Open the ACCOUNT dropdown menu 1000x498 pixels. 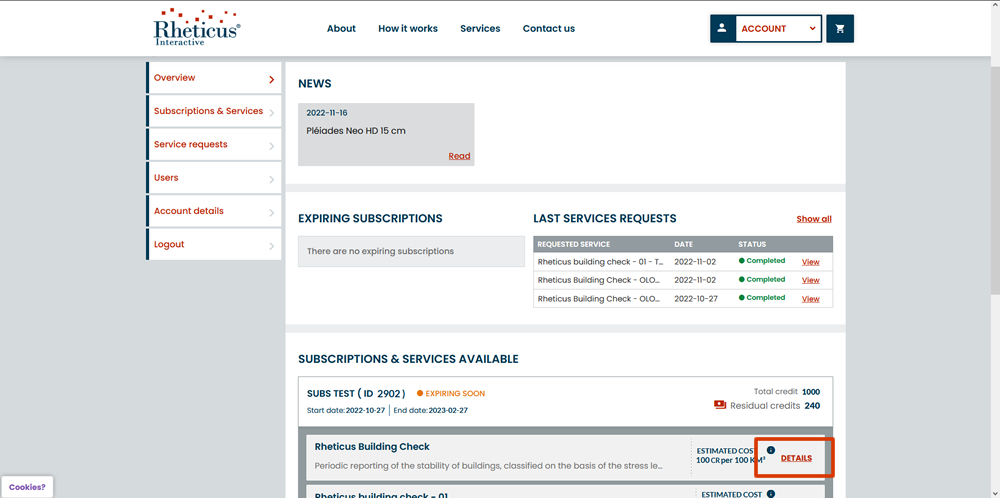(x=778, y=29)
